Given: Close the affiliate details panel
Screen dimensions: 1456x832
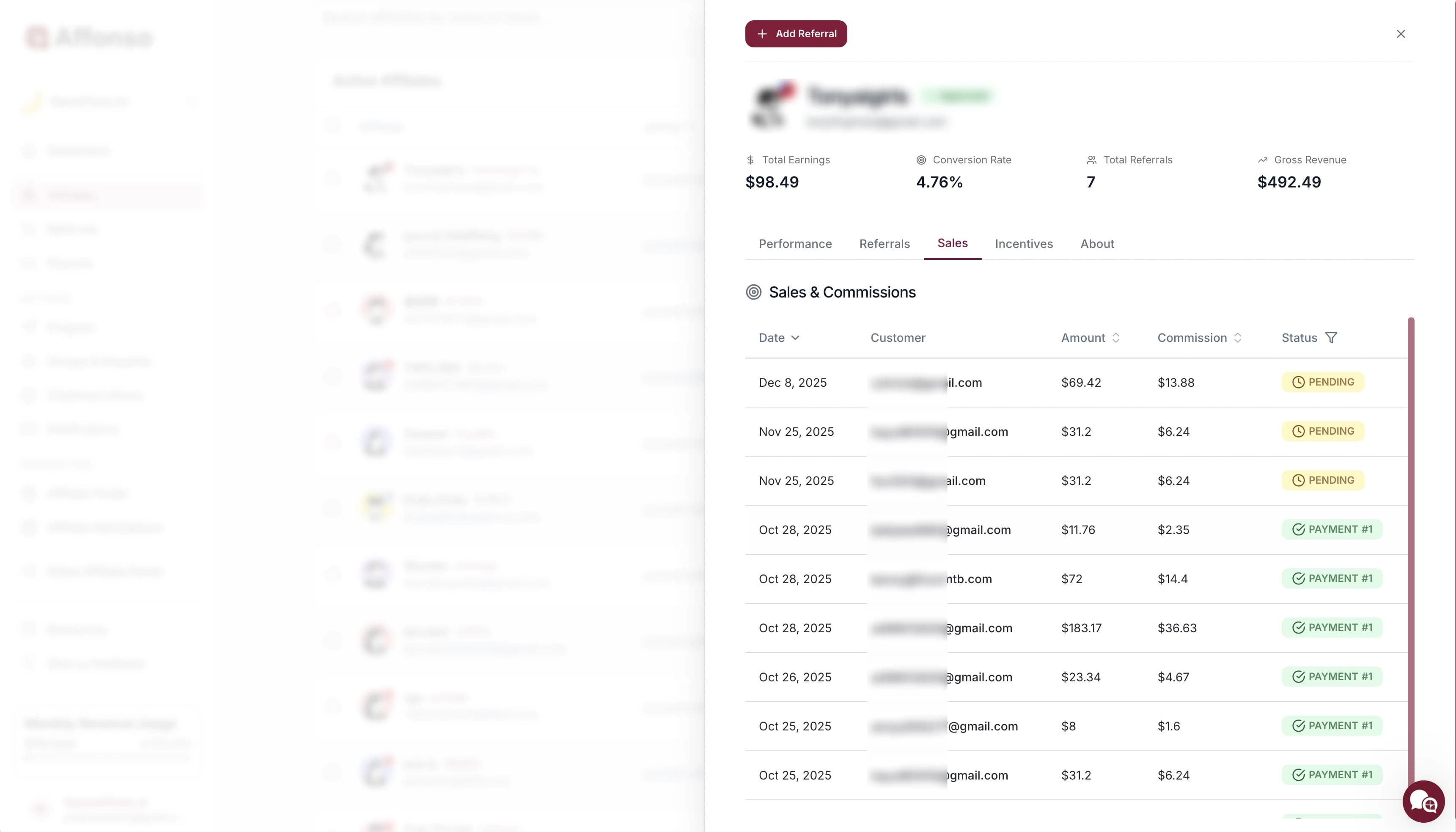Looking at the screenshot, I should 1401,34.
